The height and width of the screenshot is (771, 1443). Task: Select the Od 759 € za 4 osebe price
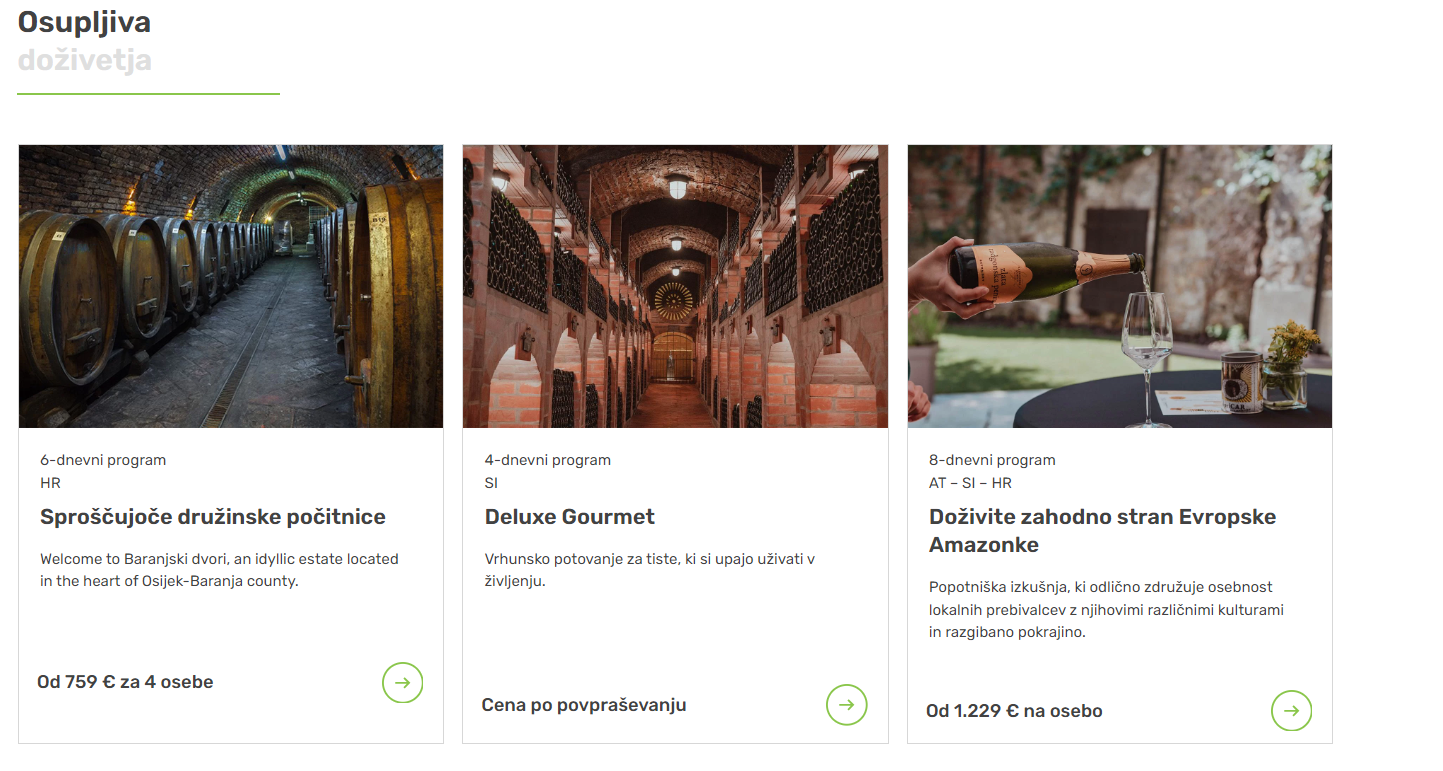pos(125,682)
